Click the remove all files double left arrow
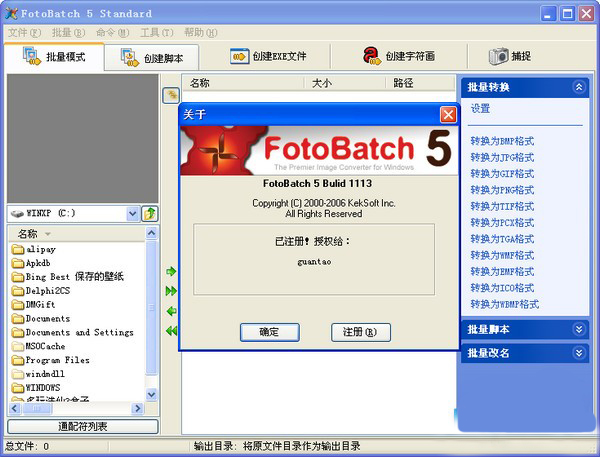The height and width of the screenshot is (457, 600). pyautogui.click(x=171, y=331)
